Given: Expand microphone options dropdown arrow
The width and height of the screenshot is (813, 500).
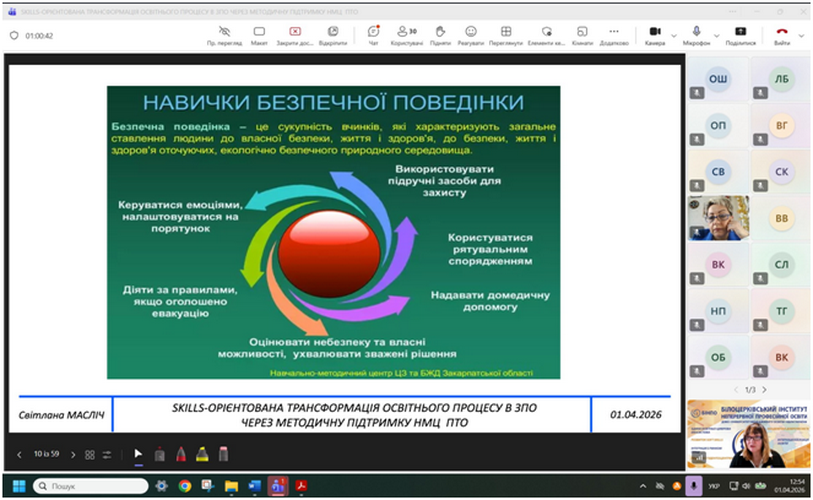Looking at the screenshot, I should tap(714, 36).
